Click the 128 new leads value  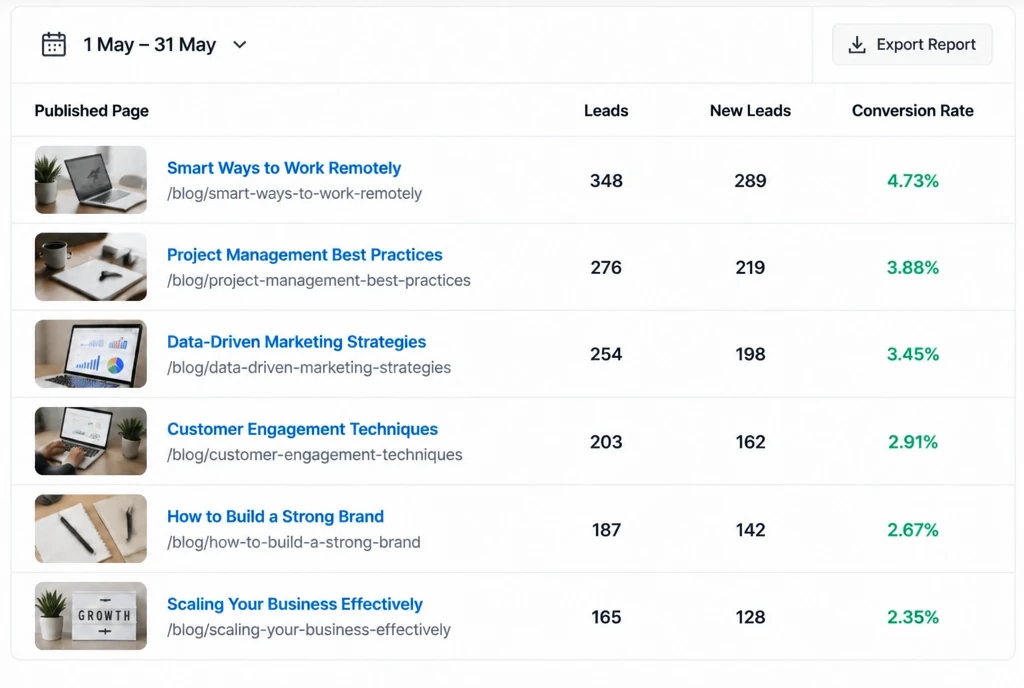point(750,618)
